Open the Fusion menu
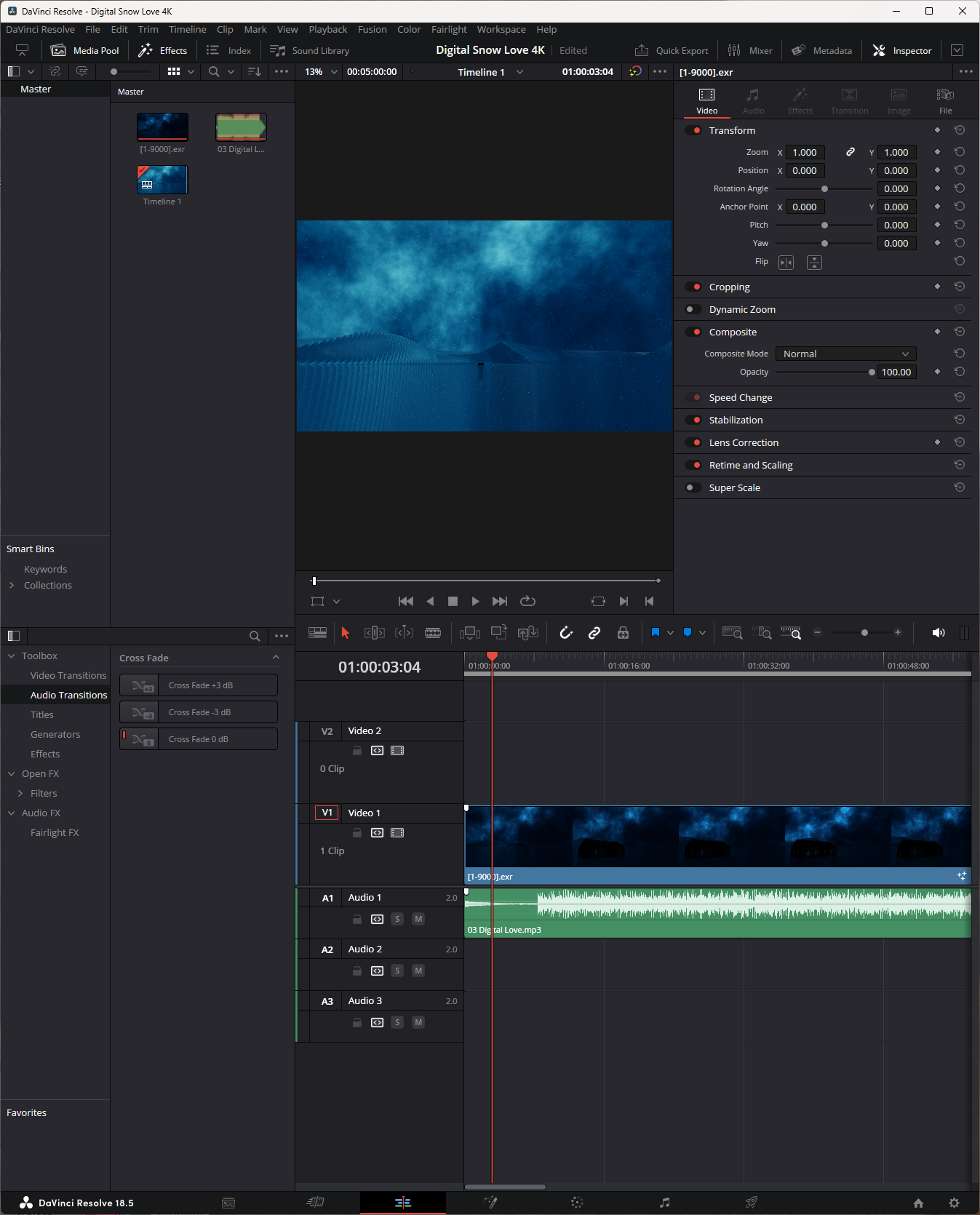This screenshot has width=980, height=1215. [372, 29]
